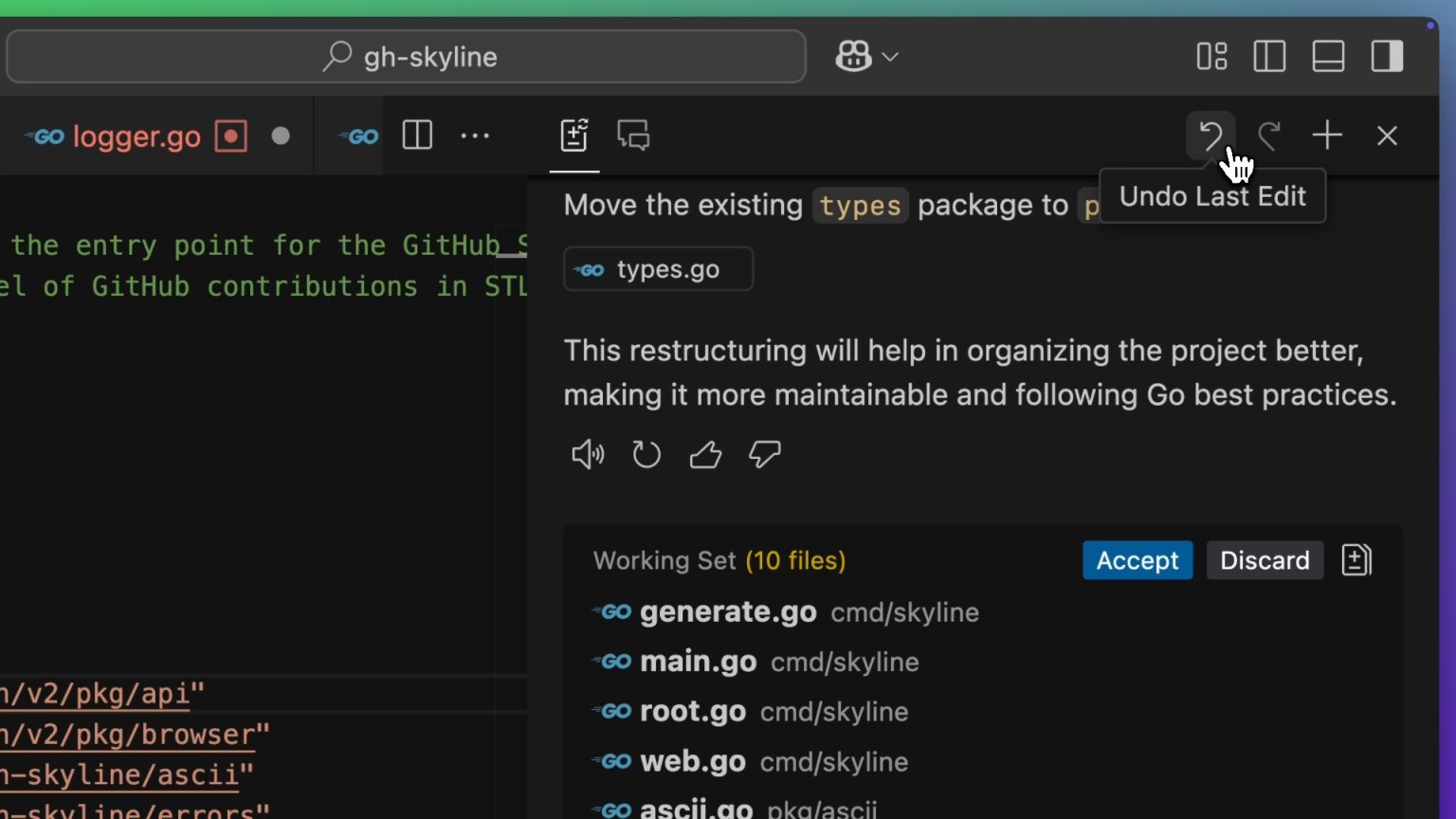Click the gh-skyline command center search field
The height and width of the screenshot is (819, 1456).
(x=406, y=57)
